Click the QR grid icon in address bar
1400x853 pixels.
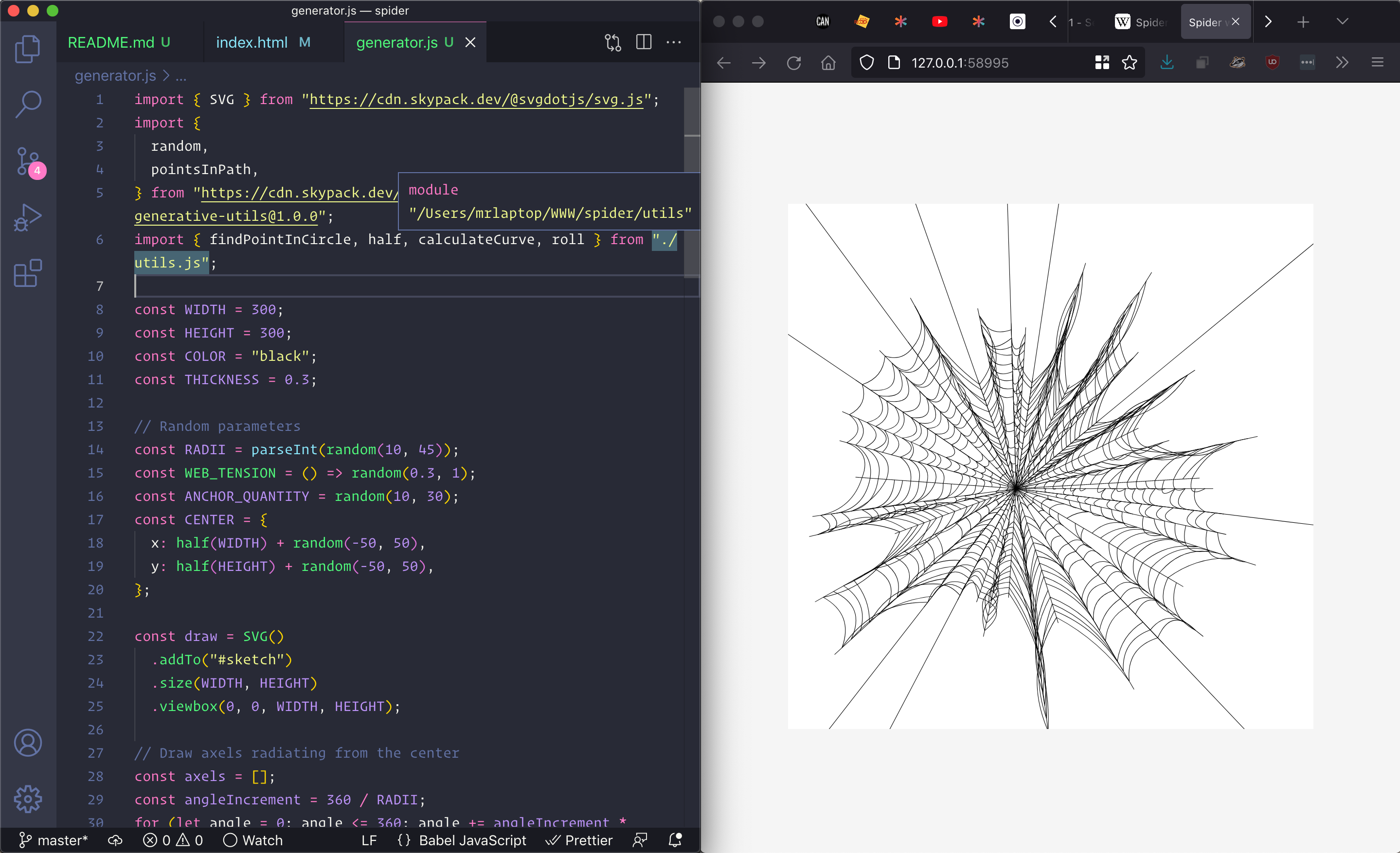click(x=1102, y=62)
